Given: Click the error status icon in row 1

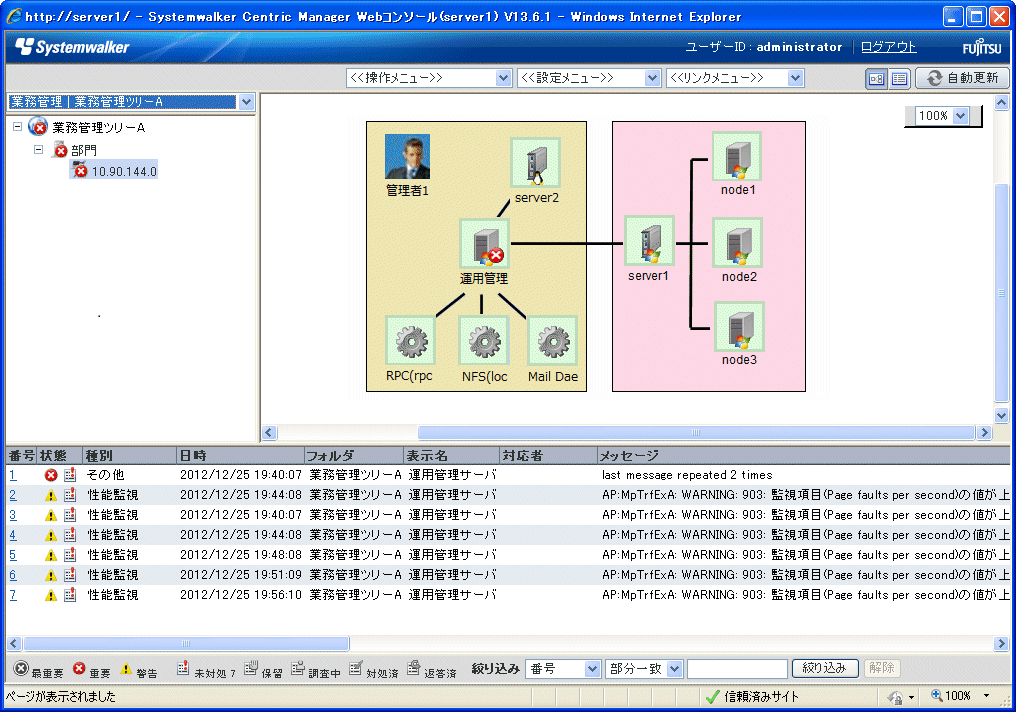Looking at the screenshot, I should click(x=51, y=475).
